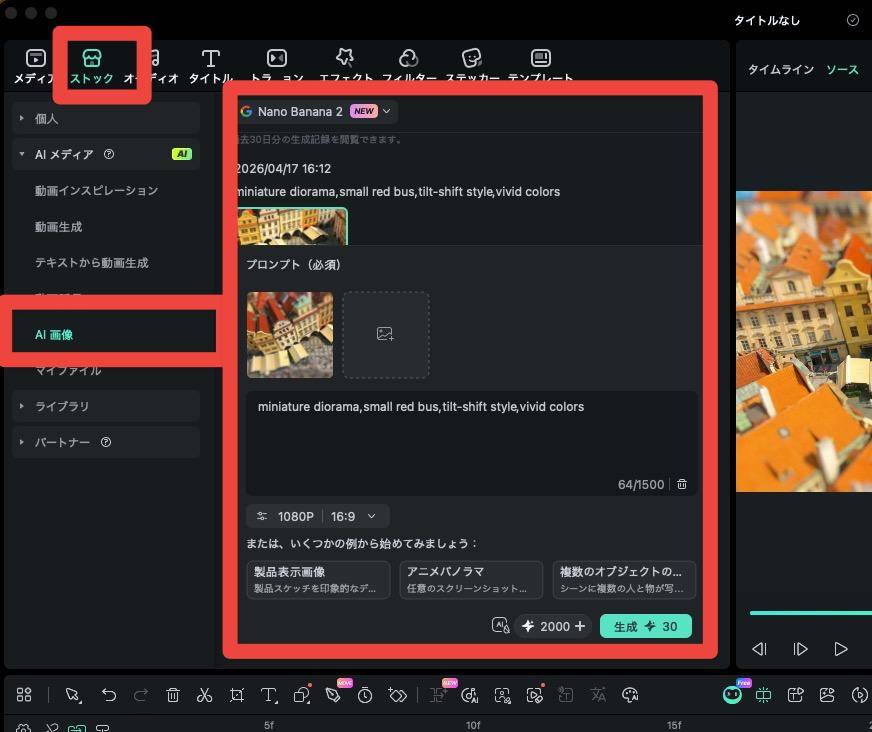This screenshot has width=872, height=732.
Task: Collapse the AI メディア section
Action: tap(22, 154)
